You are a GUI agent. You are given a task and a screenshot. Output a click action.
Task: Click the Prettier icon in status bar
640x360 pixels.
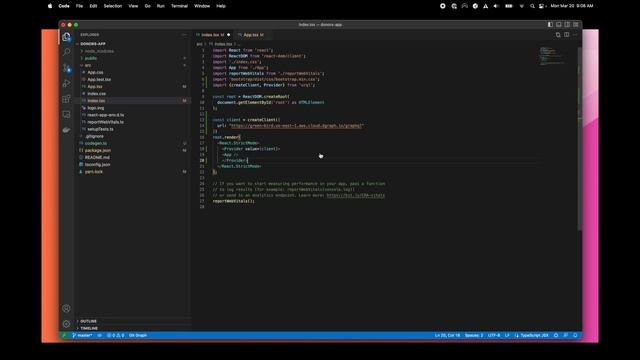pyautogui.click(x=556, y=336)
